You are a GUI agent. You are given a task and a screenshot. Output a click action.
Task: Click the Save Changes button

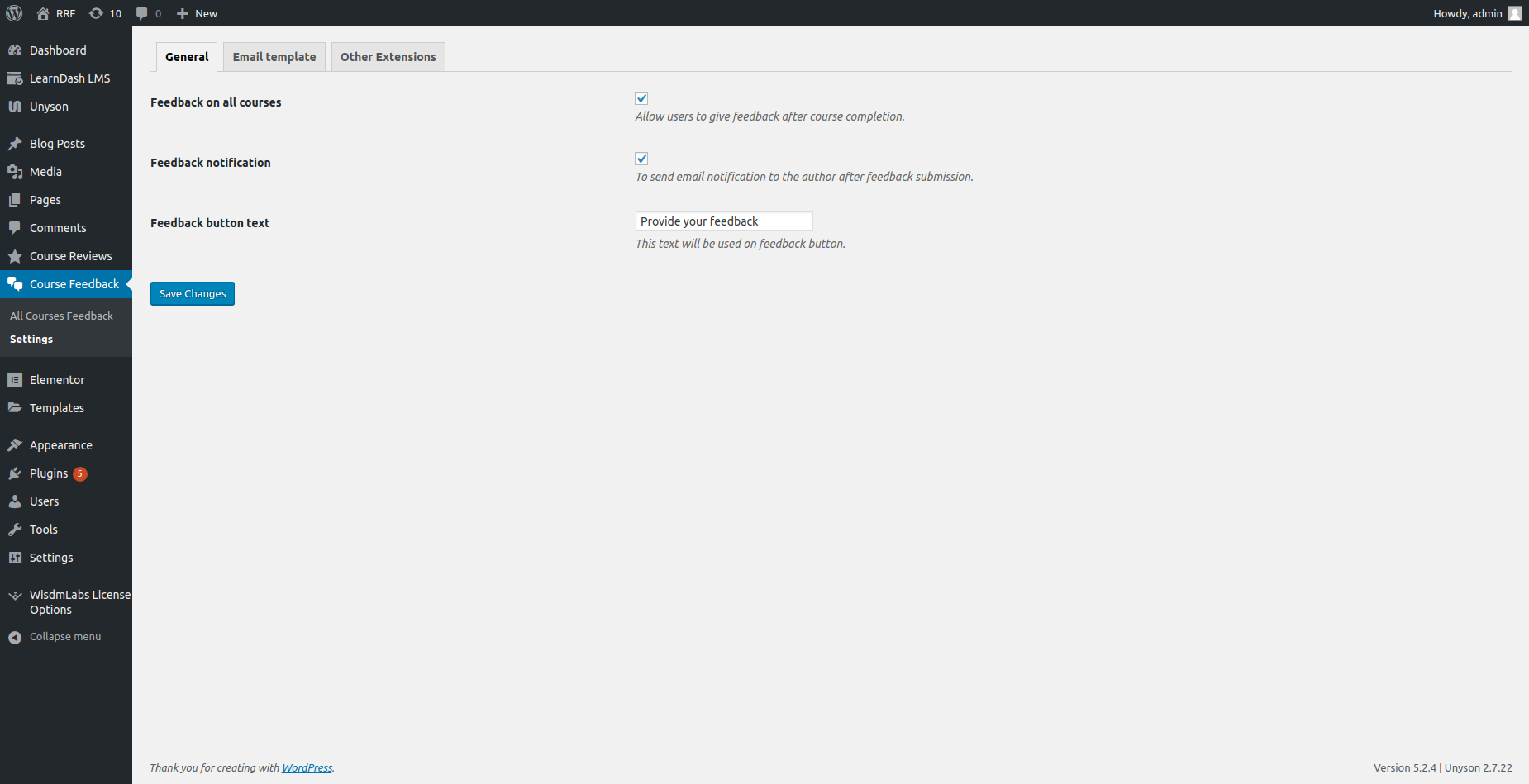click(x=193, y=294)
